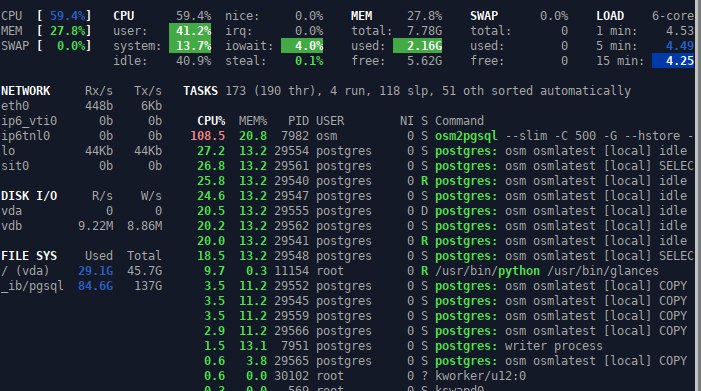This screenshot has height=391, width=701.
Task: Select process PID 29547
Action: point(291,196)
